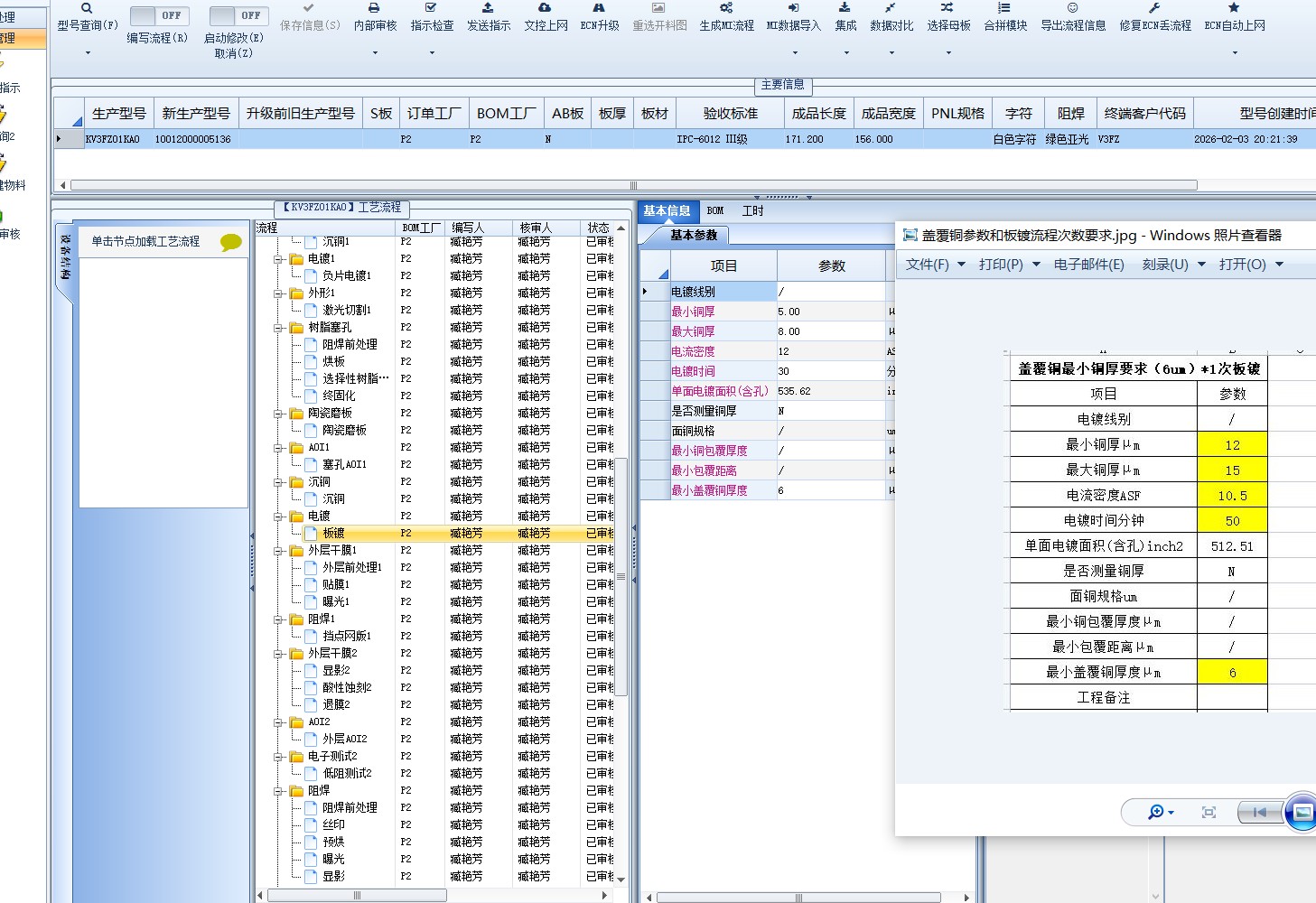Collapse the 外层干膜2 tree node
This screenshot has width=1316, height=903.
[x=279, y=654]
